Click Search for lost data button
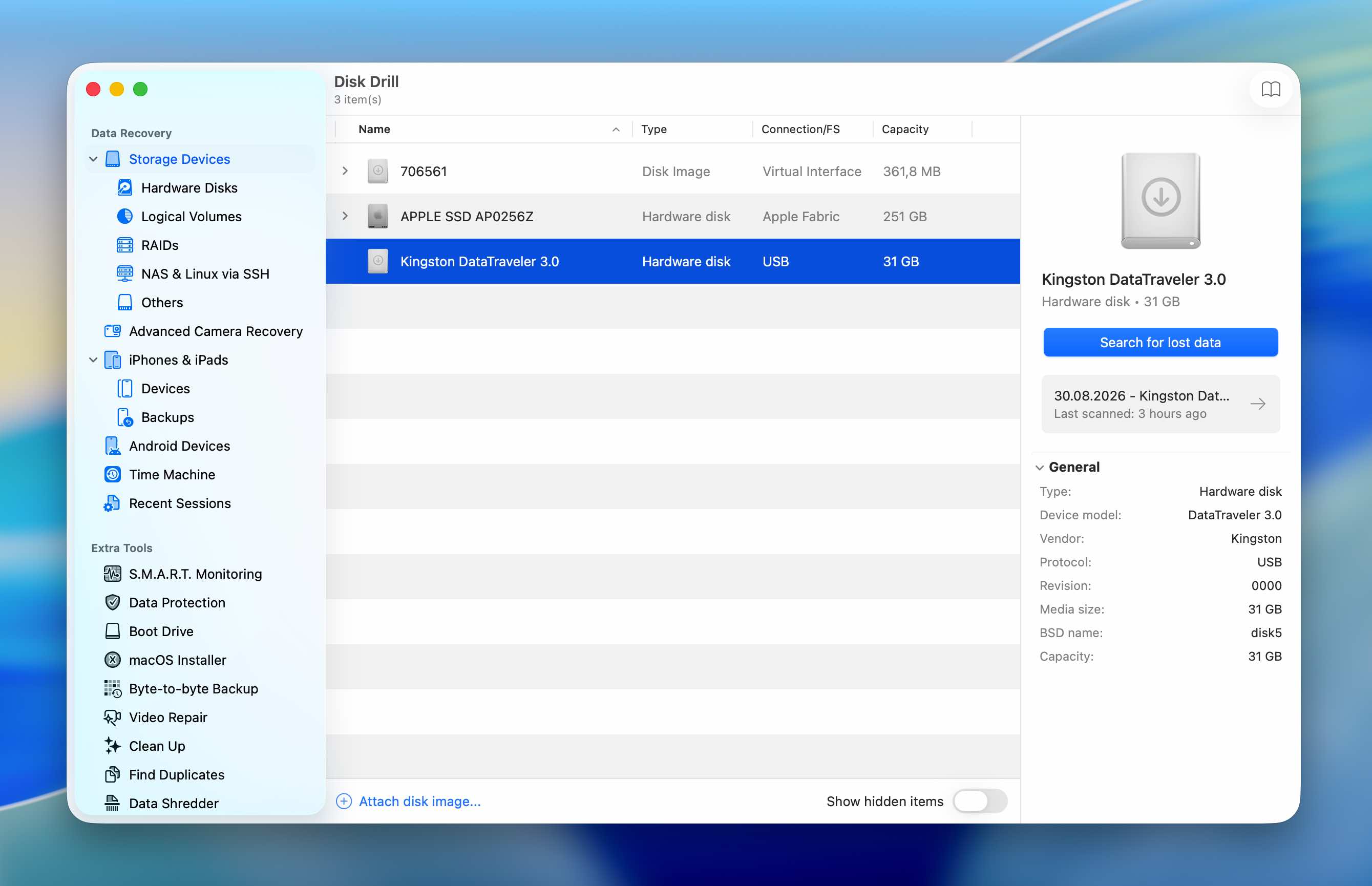Image resolution: width=1372 pixels, height=886 pixels. [x=1160, y=342]
